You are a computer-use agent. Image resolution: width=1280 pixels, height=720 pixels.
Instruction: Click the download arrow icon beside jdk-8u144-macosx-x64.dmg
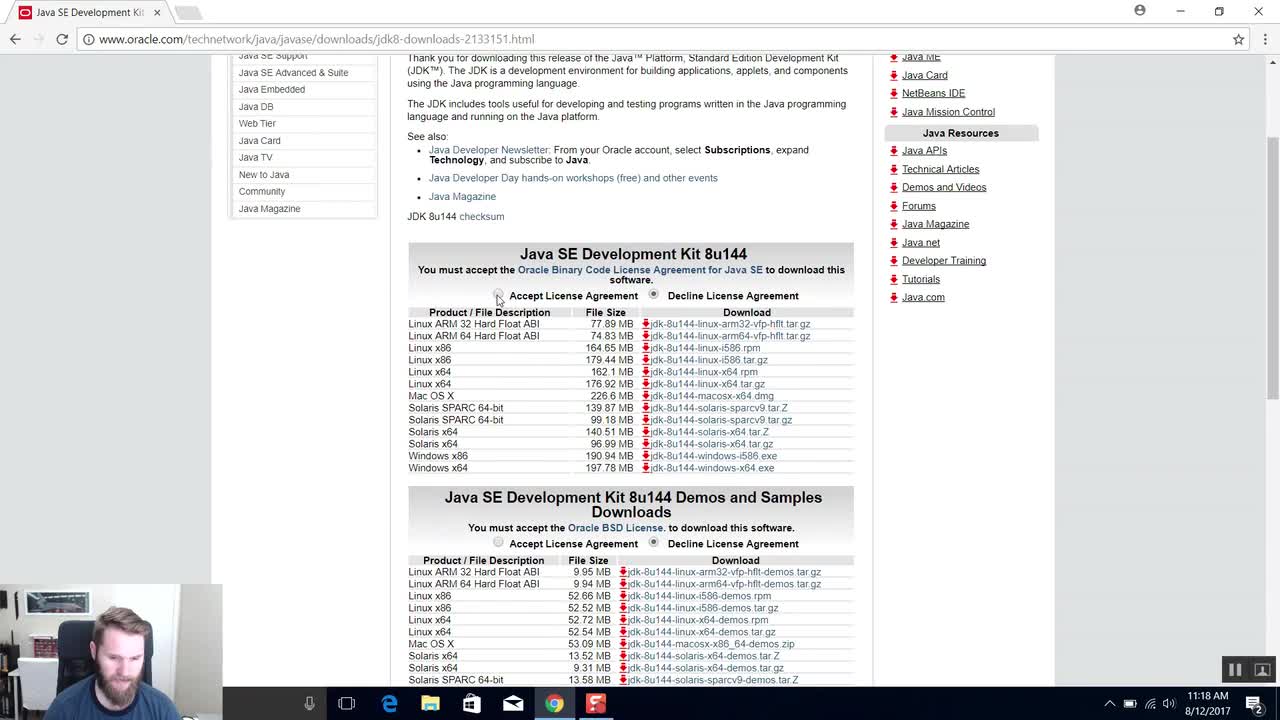[x=646, y=396]
